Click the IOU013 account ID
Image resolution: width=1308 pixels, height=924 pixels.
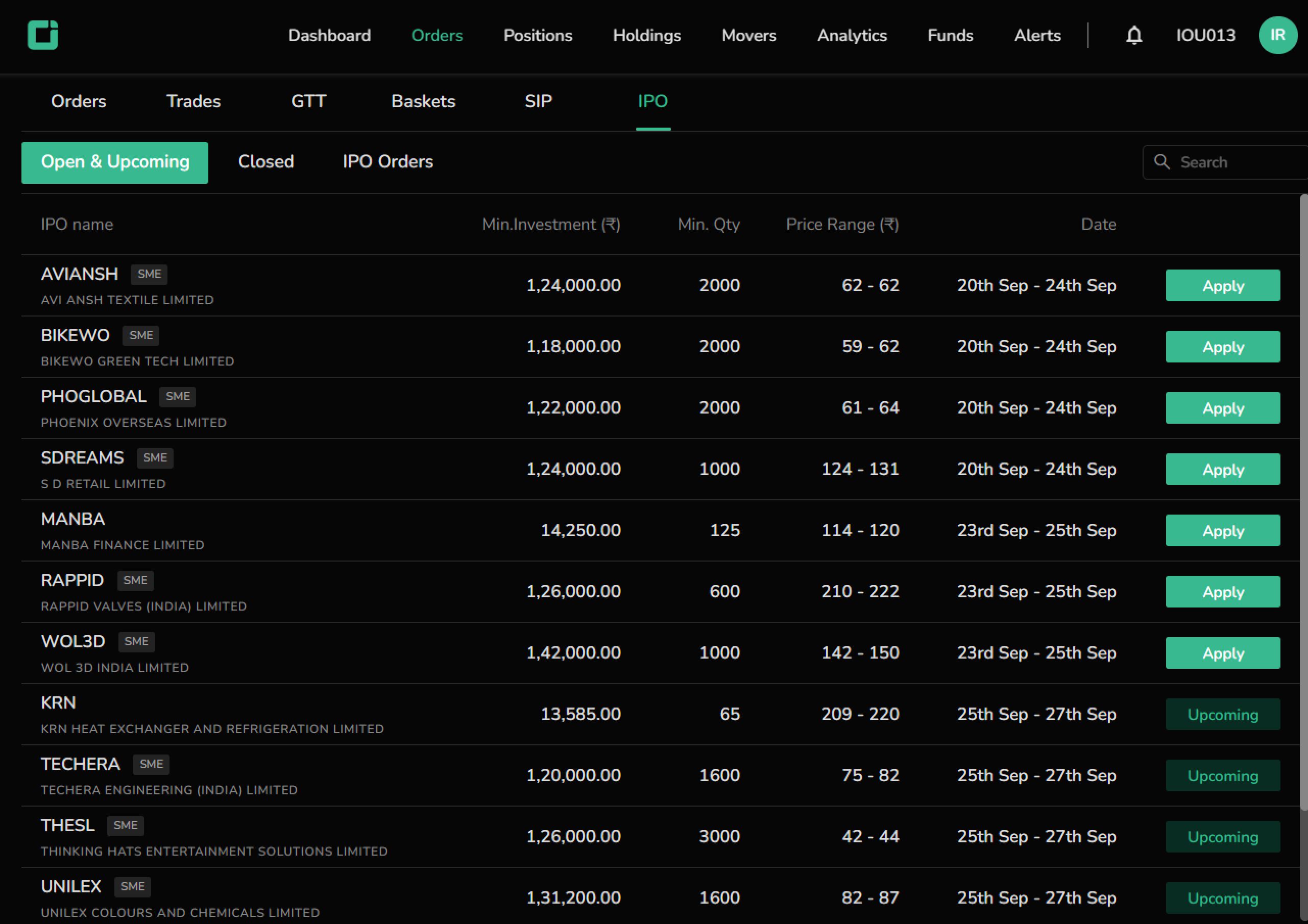click(x=1205, y=35)
